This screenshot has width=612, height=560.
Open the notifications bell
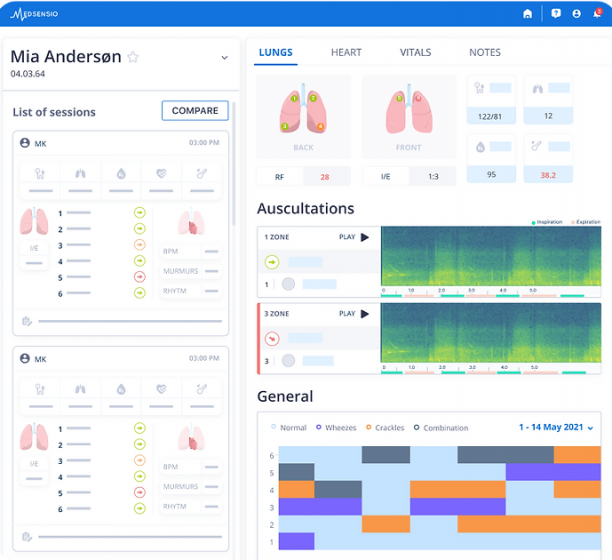click(597, 14)
